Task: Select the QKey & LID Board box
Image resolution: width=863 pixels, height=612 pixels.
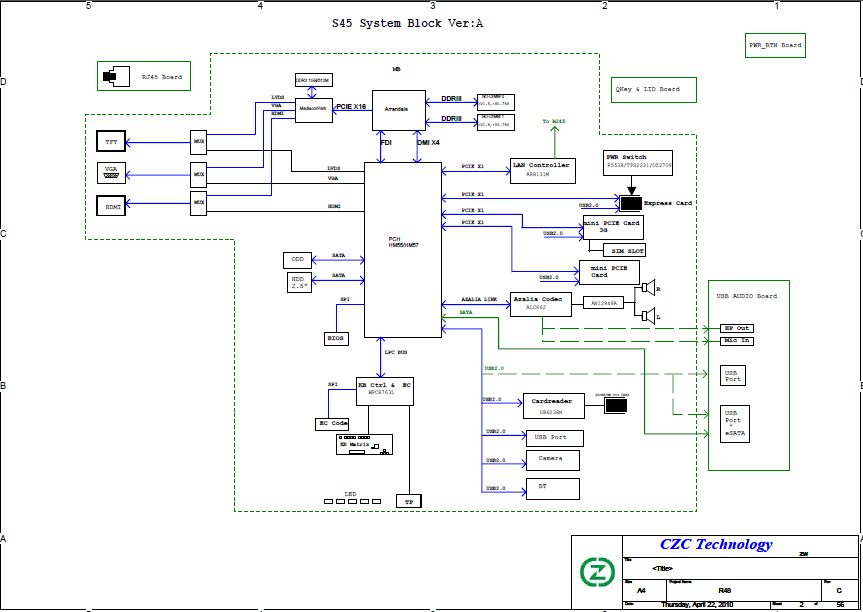Action: pos(654,90)
